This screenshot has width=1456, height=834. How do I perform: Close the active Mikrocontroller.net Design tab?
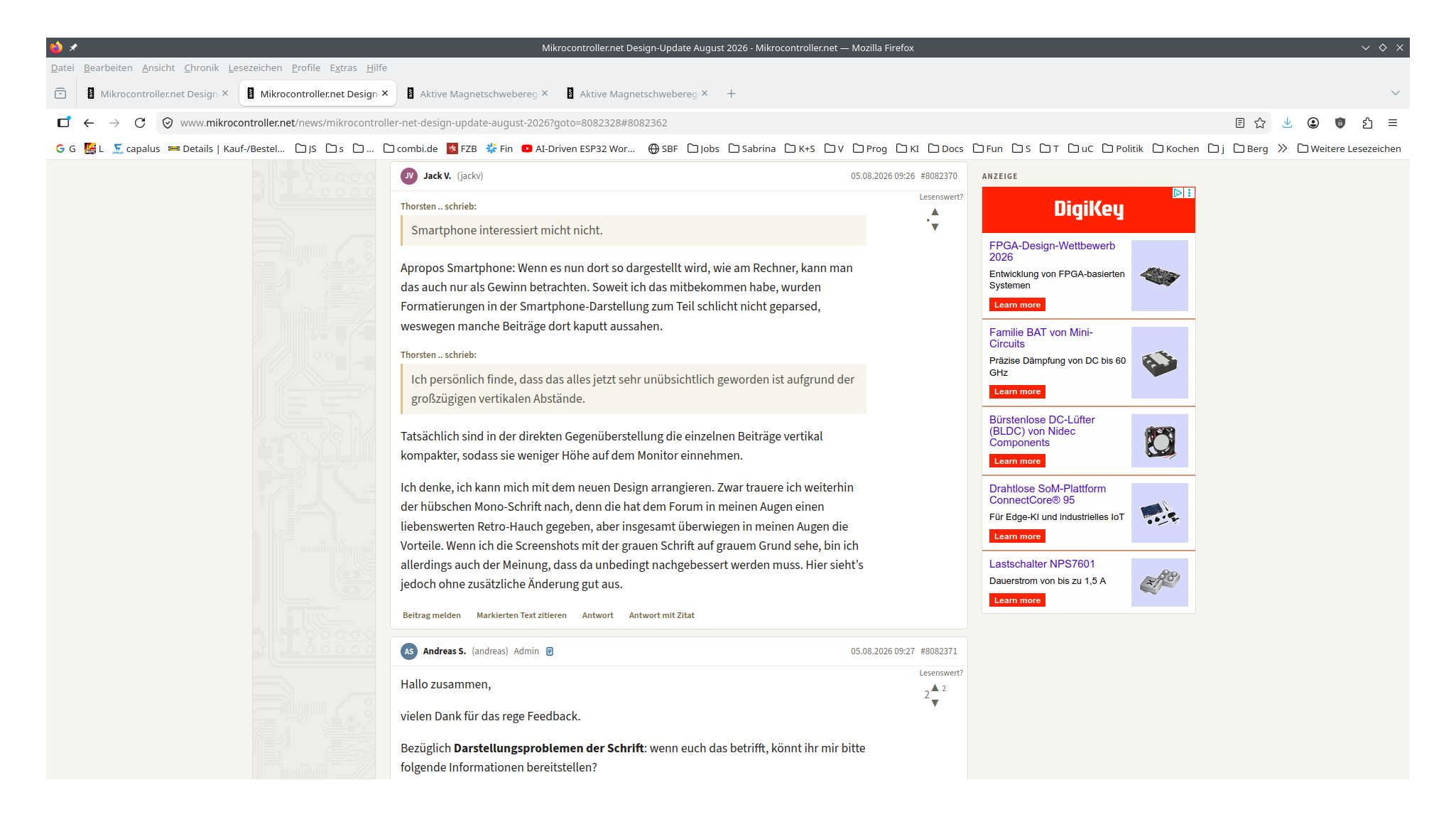pos(385,93)
